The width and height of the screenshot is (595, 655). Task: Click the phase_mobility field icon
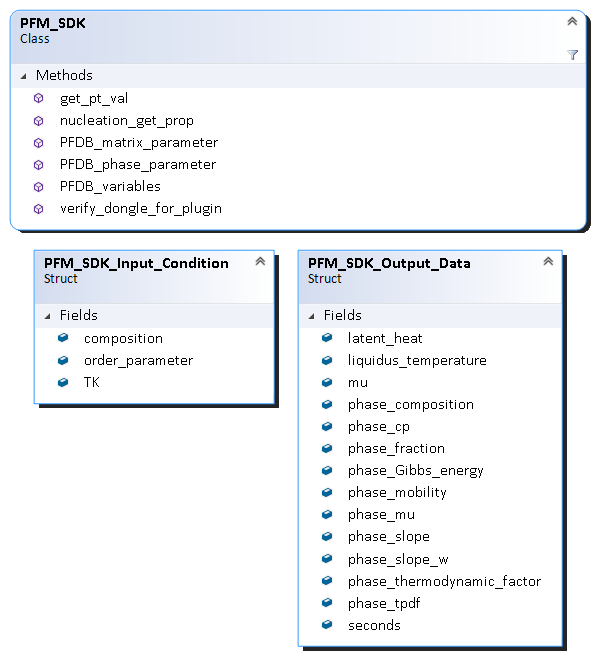tap(327, 492)
